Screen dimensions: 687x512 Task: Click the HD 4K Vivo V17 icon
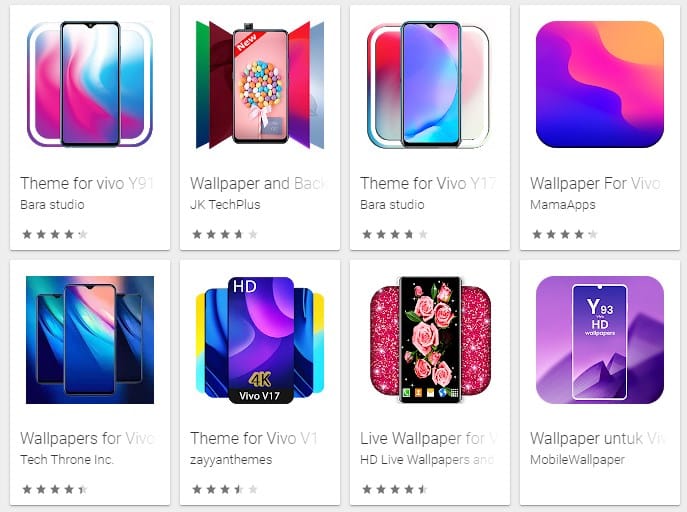pos(260,339)
